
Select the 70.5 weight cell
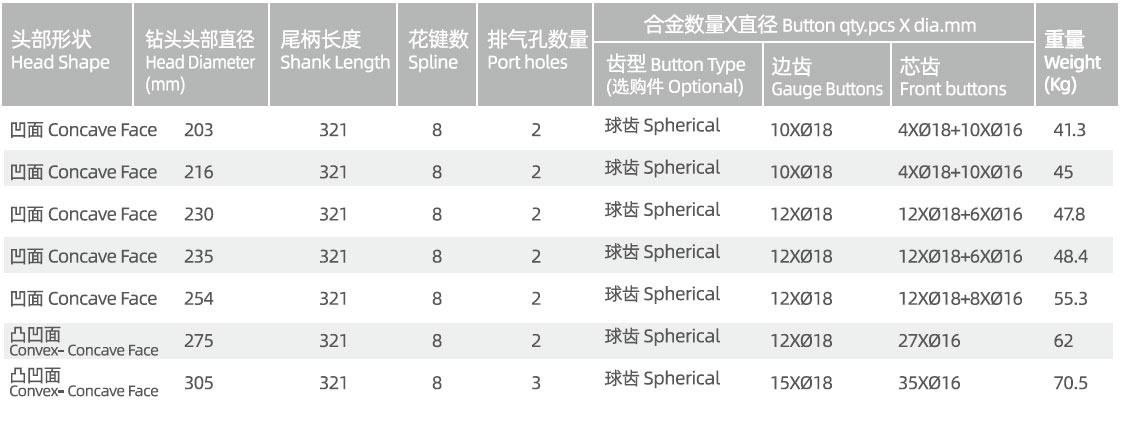1070,383
